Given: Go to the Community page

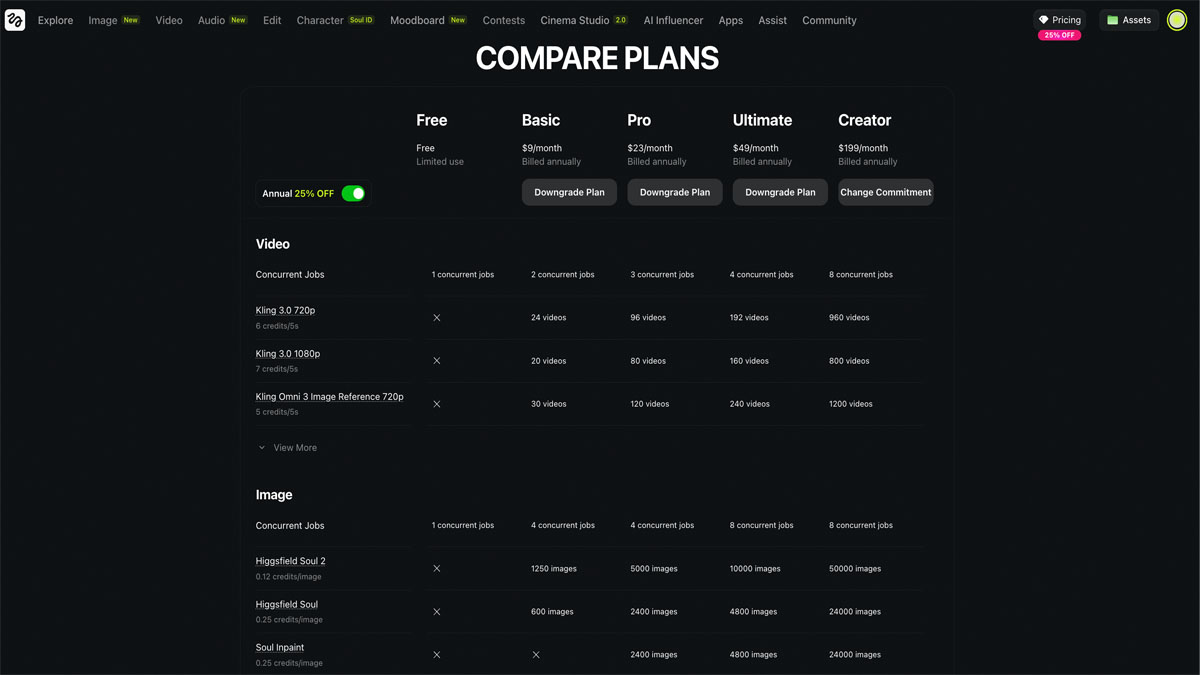Looking at the screenshot, I should [x=829, y=20].
